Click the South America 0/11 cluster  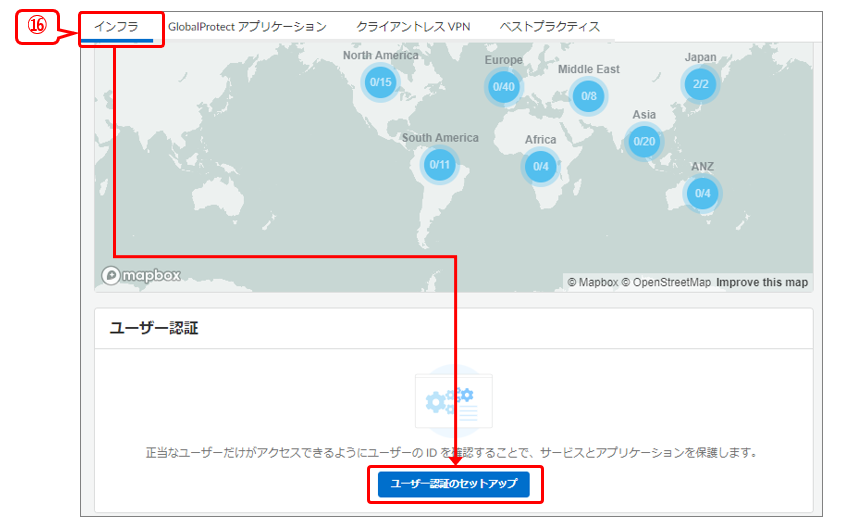click(439, 164)
